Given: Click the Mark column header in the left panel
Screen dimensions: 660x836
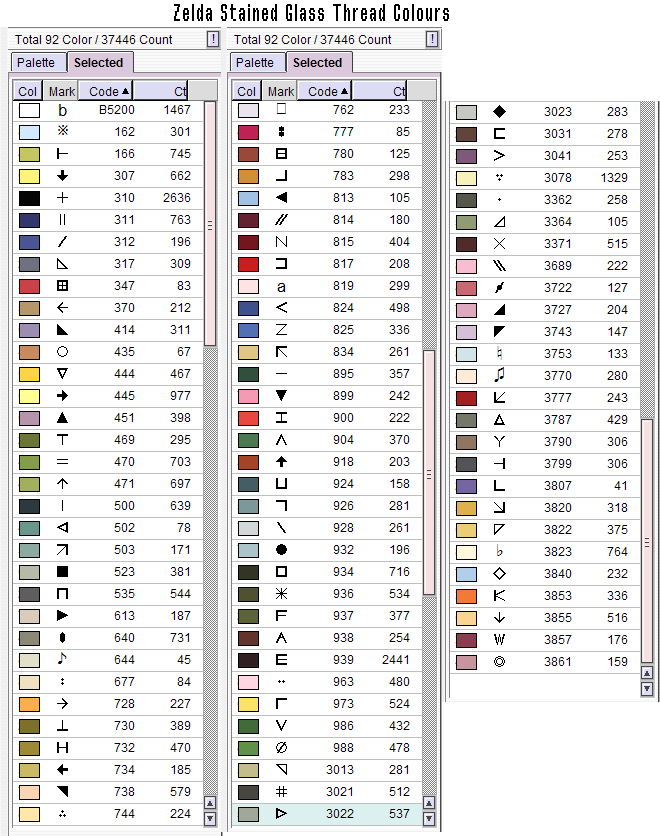Looking at the screenshot, I should (62, 91).
